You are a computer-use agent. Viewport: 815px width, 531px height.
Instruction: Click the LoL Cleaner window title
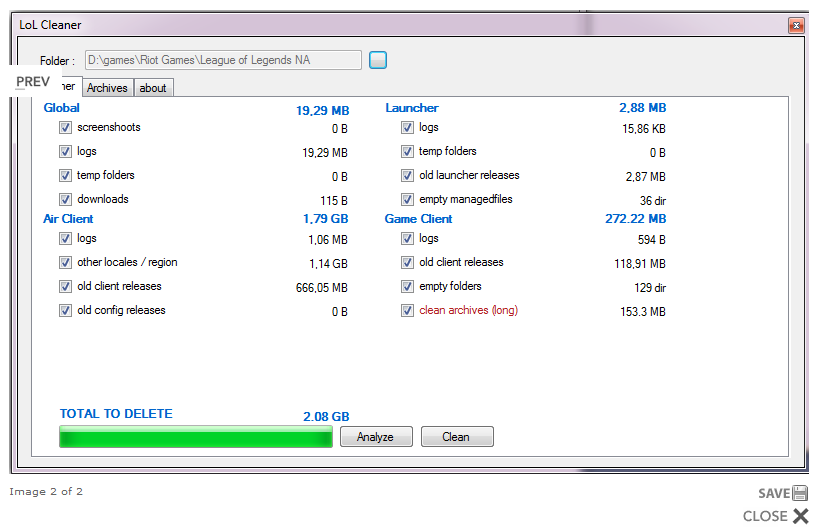click(50, 25)
